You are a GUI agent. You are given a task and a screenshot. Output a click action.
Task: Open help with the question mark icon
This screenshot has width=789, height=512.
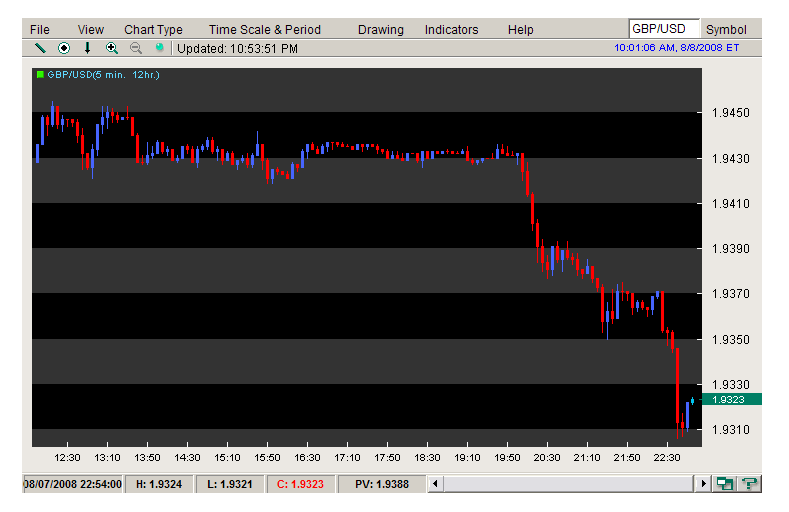point(748,484)
